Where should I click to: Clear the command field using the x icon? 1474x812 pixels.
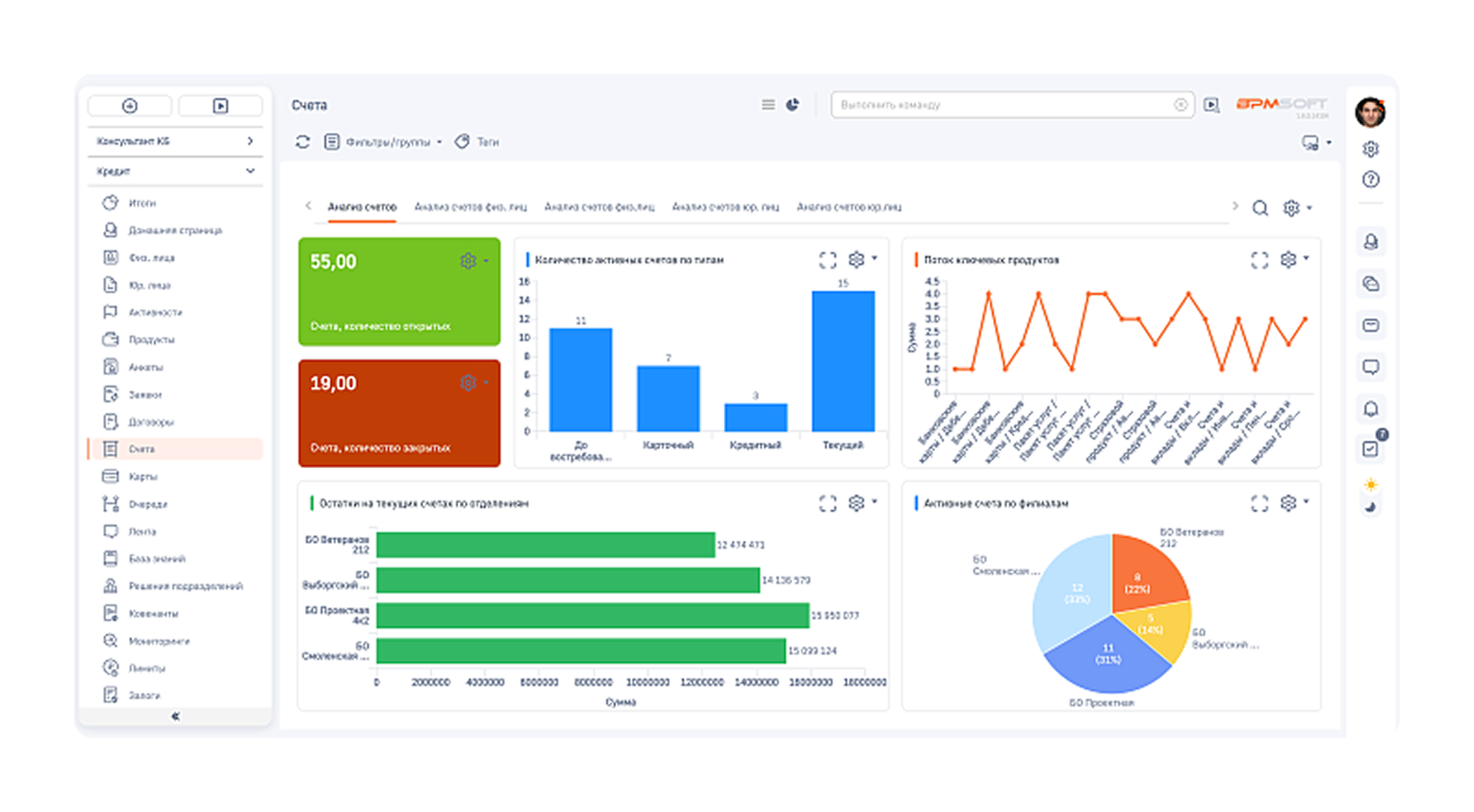(x=1180, y=105)
